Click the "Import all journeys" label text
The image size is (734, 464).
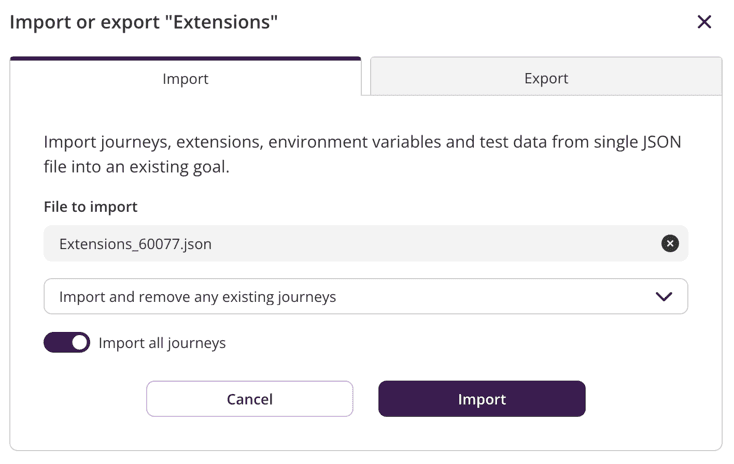click(162, 343)
